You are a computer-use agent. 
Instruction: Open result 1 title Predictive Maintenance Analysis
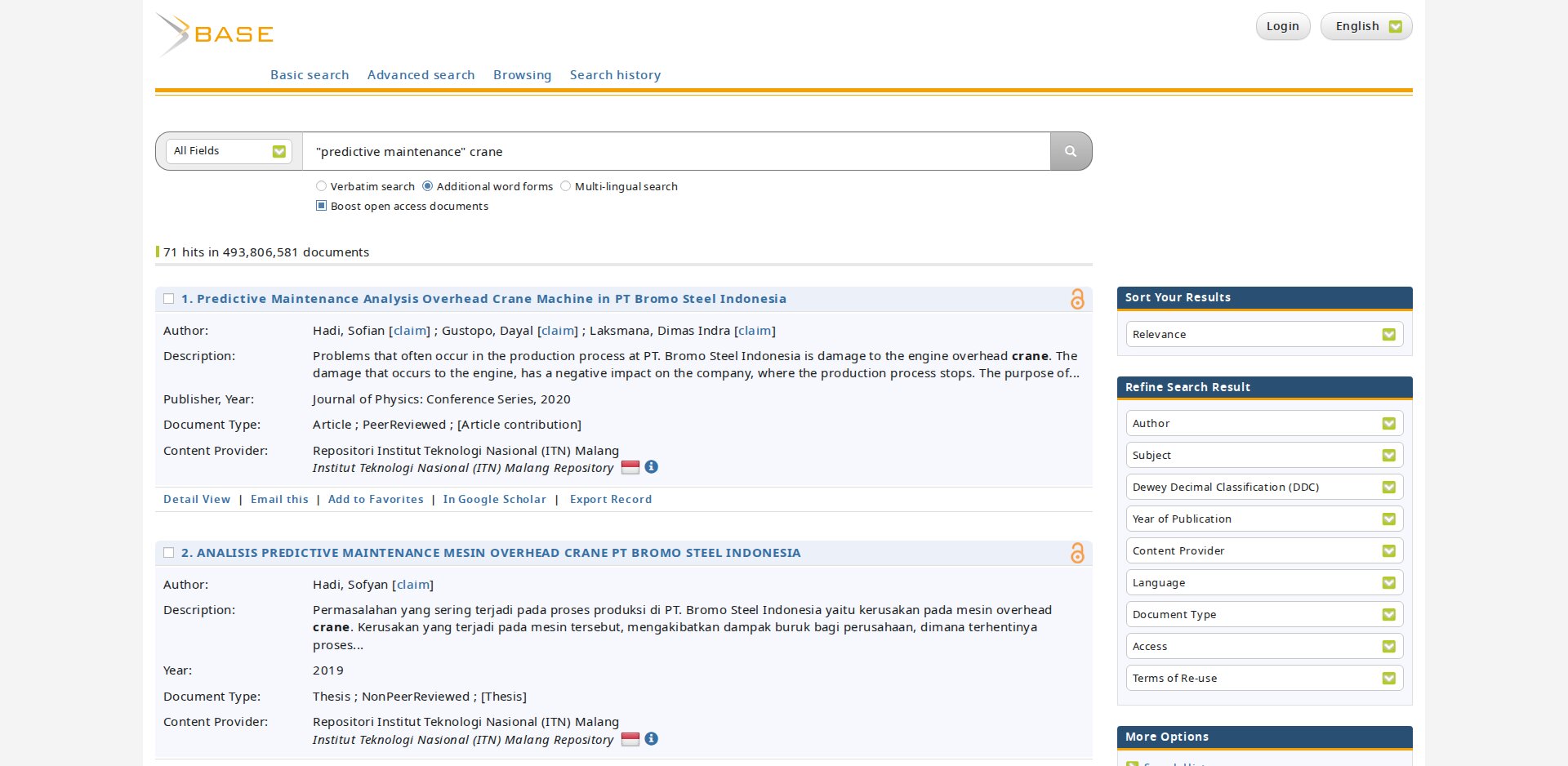click(x=483, y=299)
